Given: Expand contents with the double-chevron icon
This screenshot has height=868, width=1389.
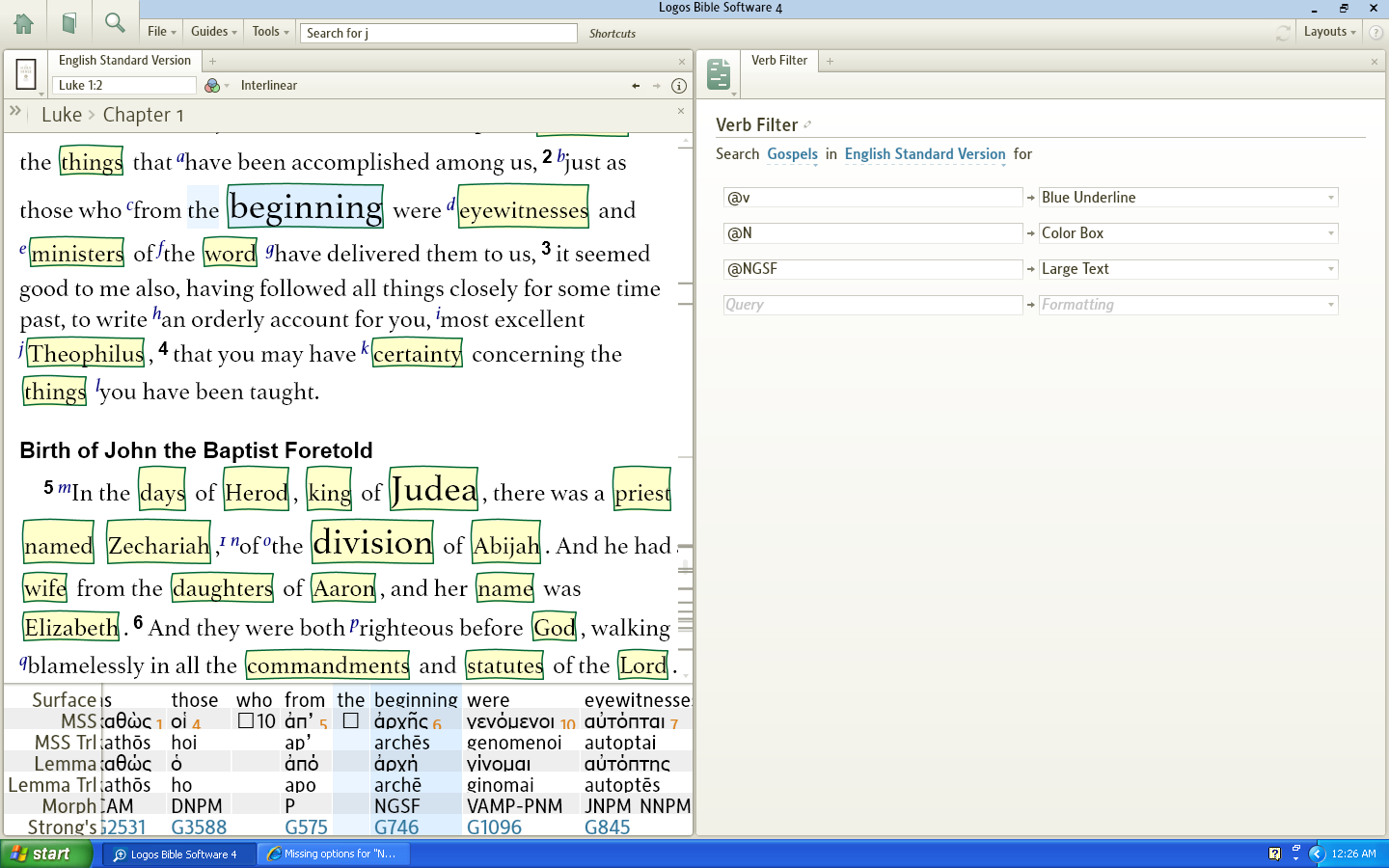Looking at the screenshot, I should pyautogui.click(x=15, y=112).
